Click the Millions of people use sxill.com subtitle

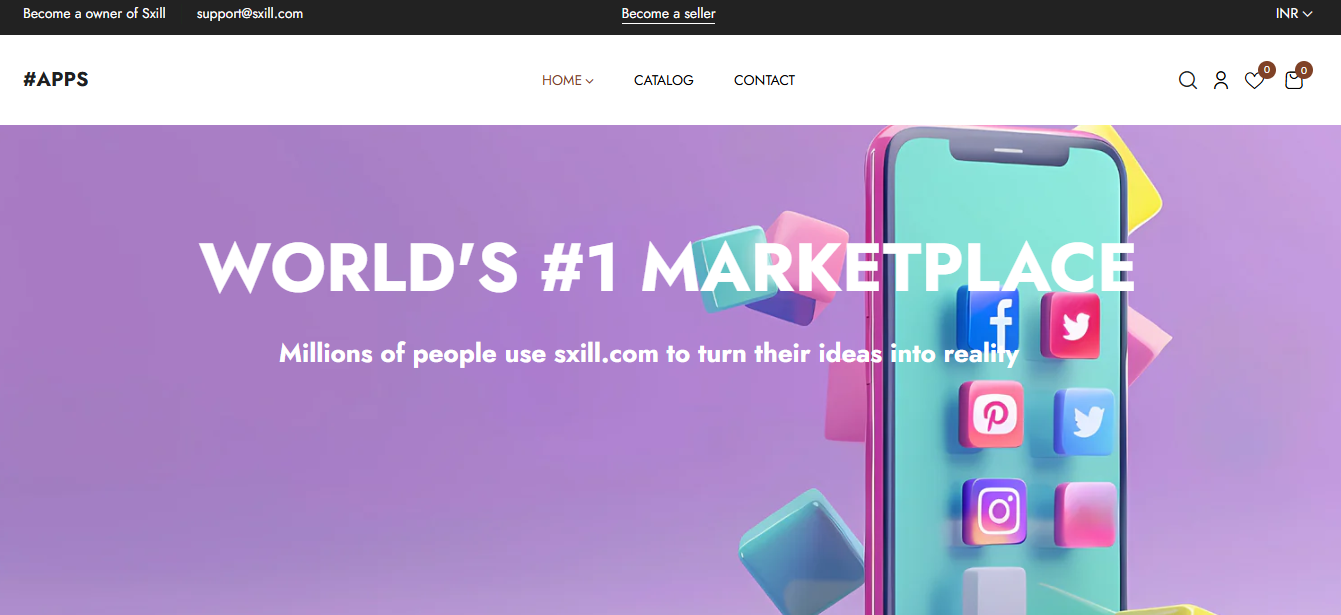coord(649,353)
